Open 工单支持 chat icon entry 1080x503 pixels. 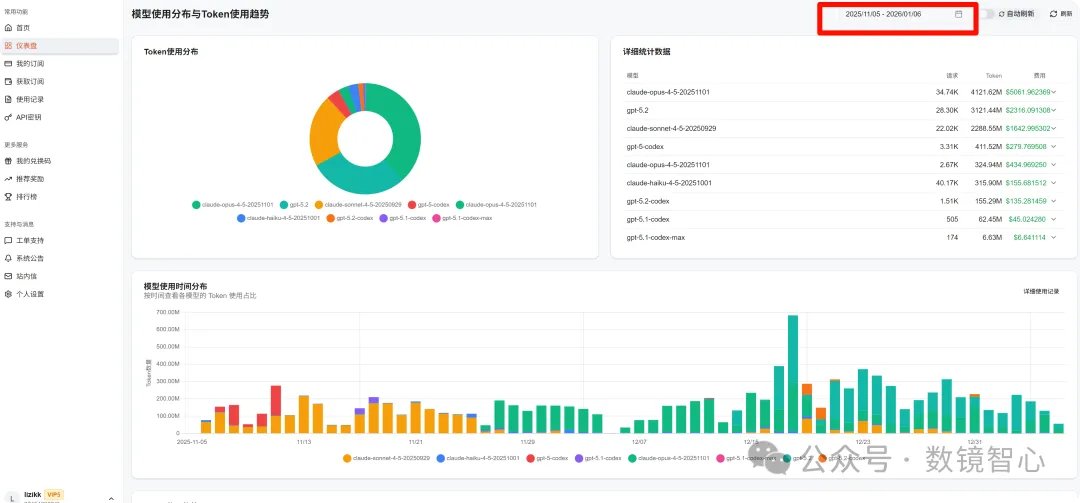pos(8,240)
